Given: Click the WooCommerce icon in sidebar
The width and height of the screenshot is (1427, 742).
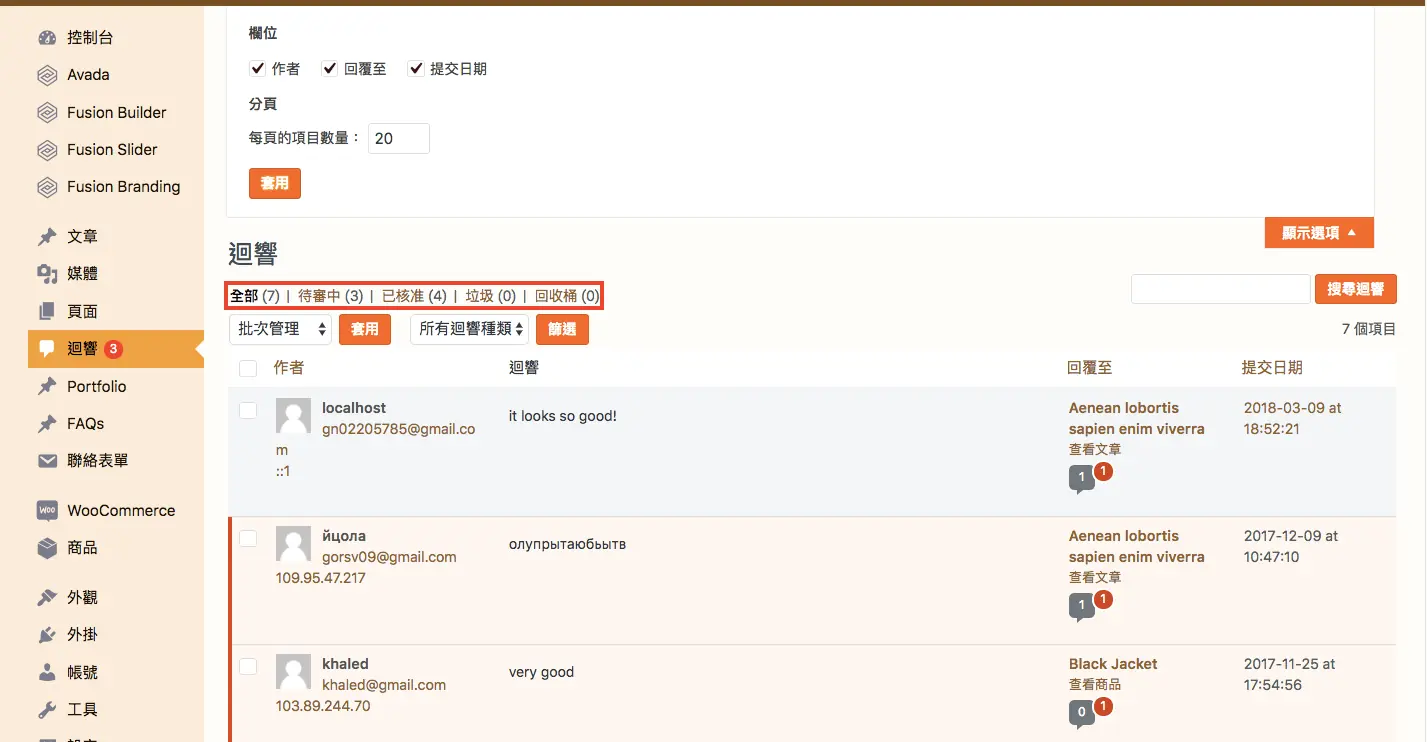Looking at the screenshot, I should coord(47,511).
